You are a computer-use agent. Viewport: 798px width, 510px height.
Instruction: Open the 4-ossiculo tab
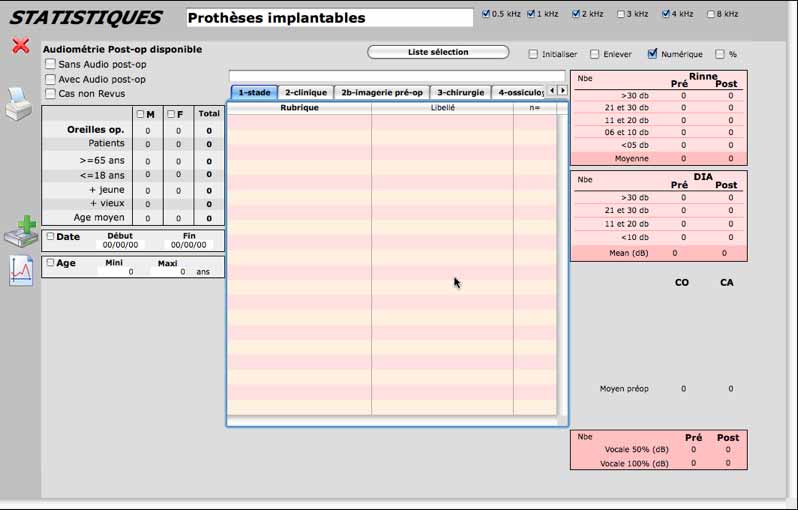coord(519,93)
